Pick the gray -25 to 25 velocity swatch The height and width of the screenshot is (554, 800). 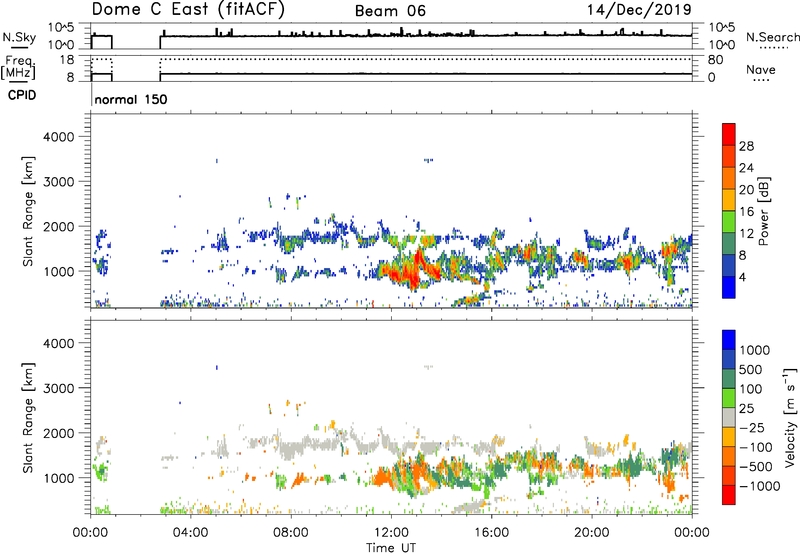[x=729, y=417]
